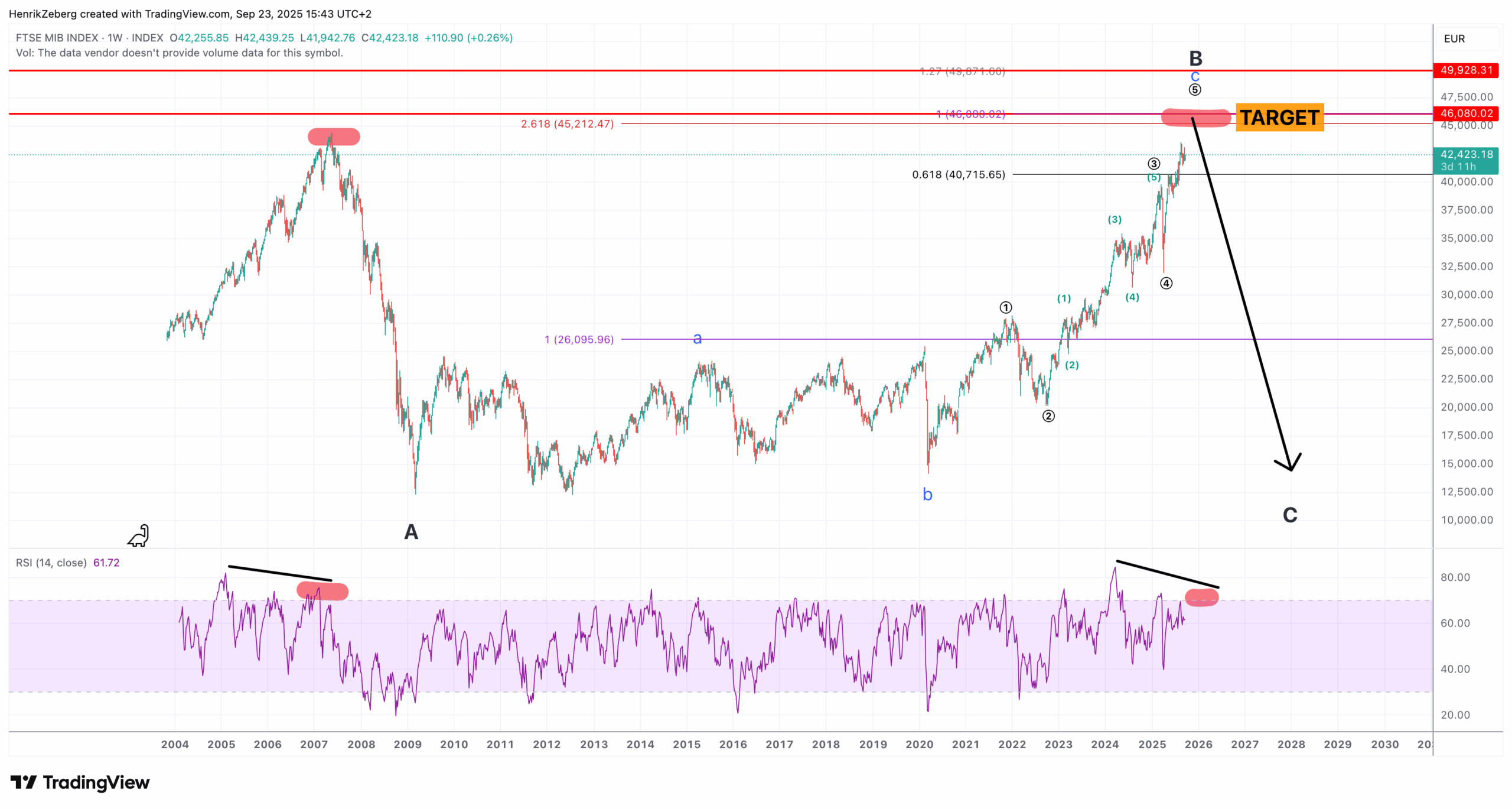
Task: Click the large C wave label
Action: click(1290, 515)
